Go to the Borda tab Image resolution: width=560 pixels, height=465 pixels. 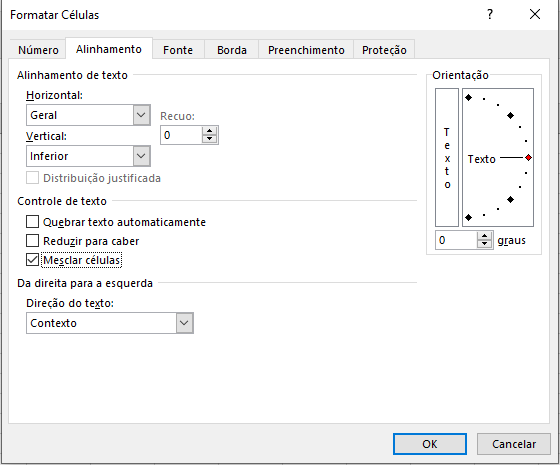[x=232, y=50]
